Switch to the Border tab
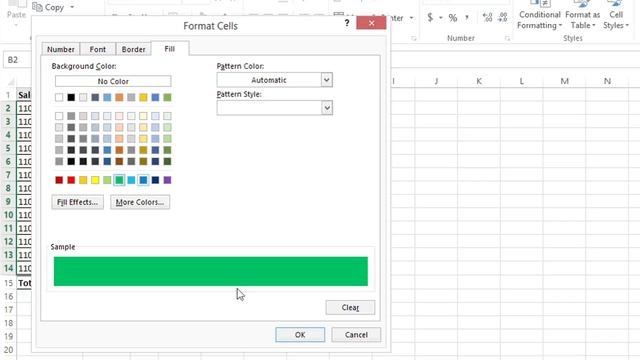Image resolution: width=640 pixels, height=360 pixels. (133, 49)
